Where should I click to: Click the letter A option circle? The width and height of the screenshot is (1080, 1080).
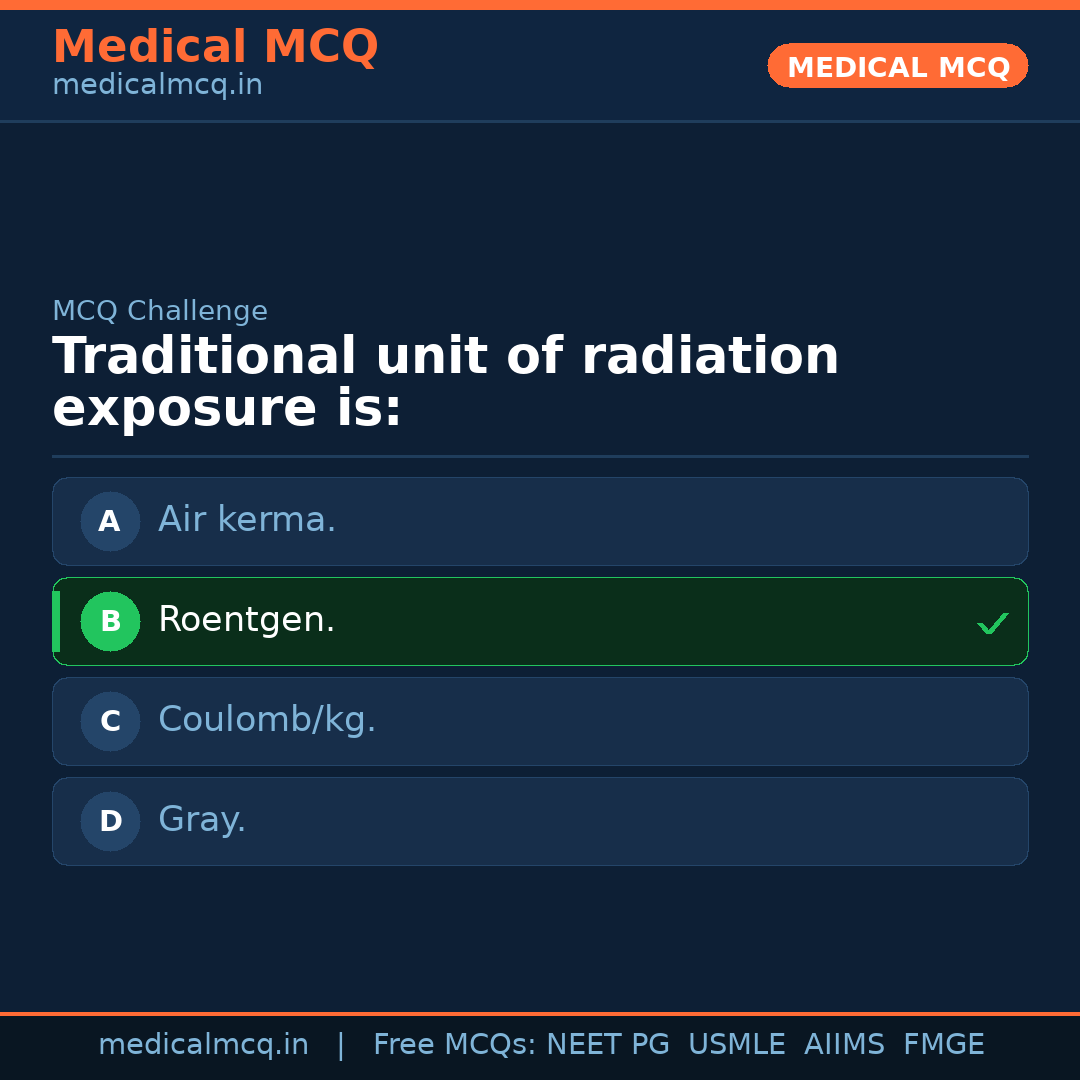point(110,521)
